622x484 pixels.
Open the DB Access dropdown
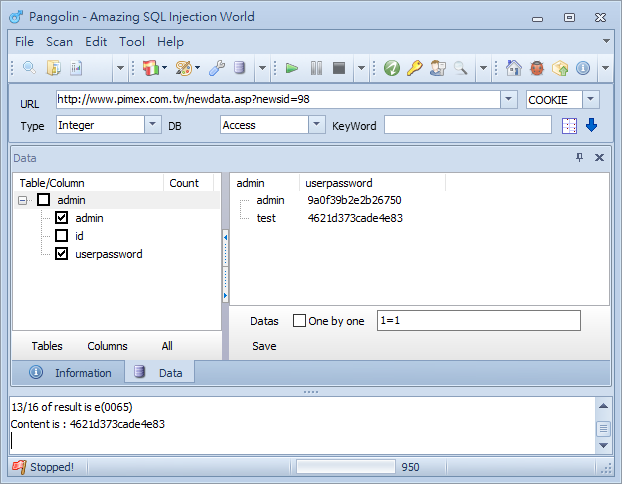click(x=317, y=125)
